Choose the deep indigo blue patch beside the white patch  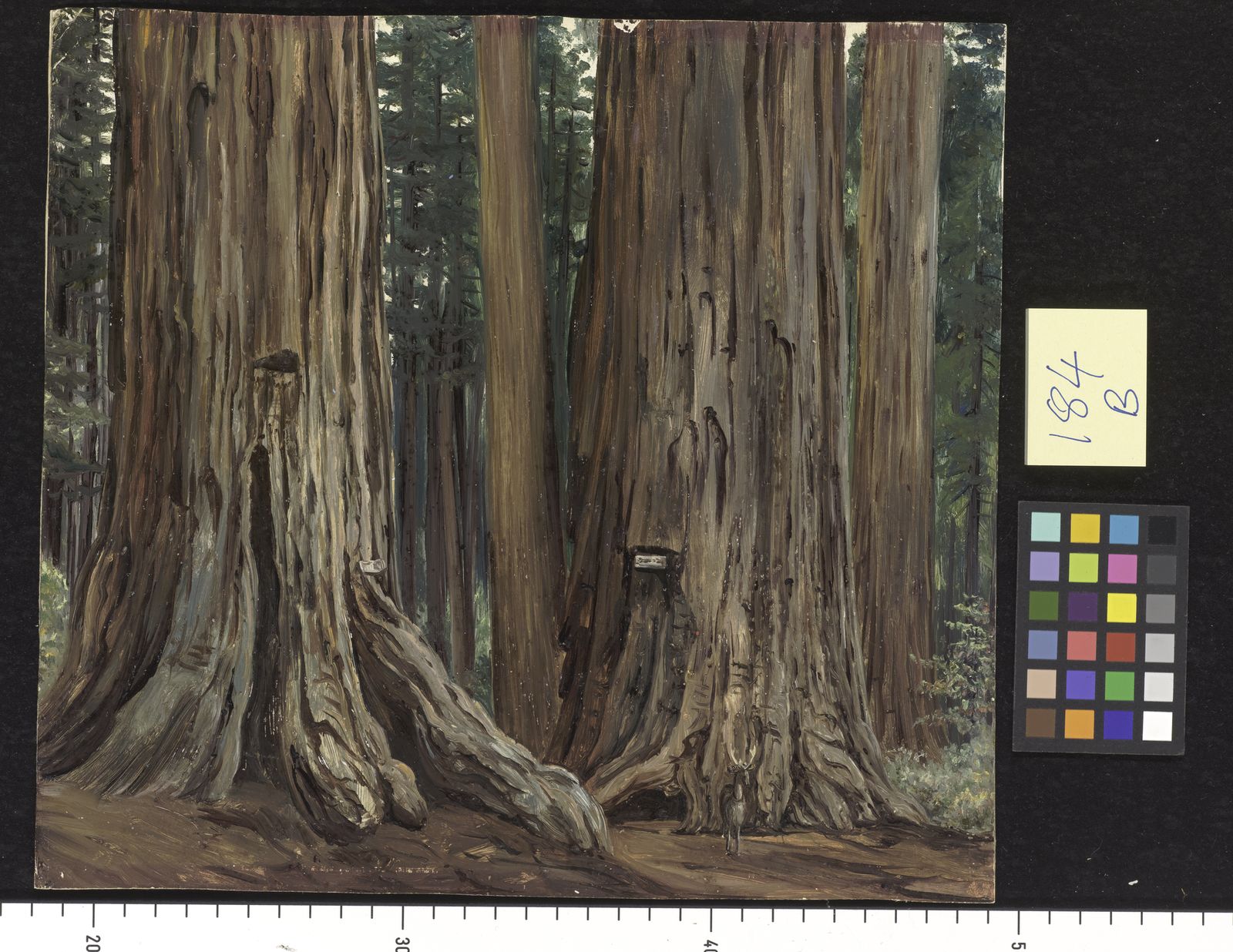tap(1120, 726)
